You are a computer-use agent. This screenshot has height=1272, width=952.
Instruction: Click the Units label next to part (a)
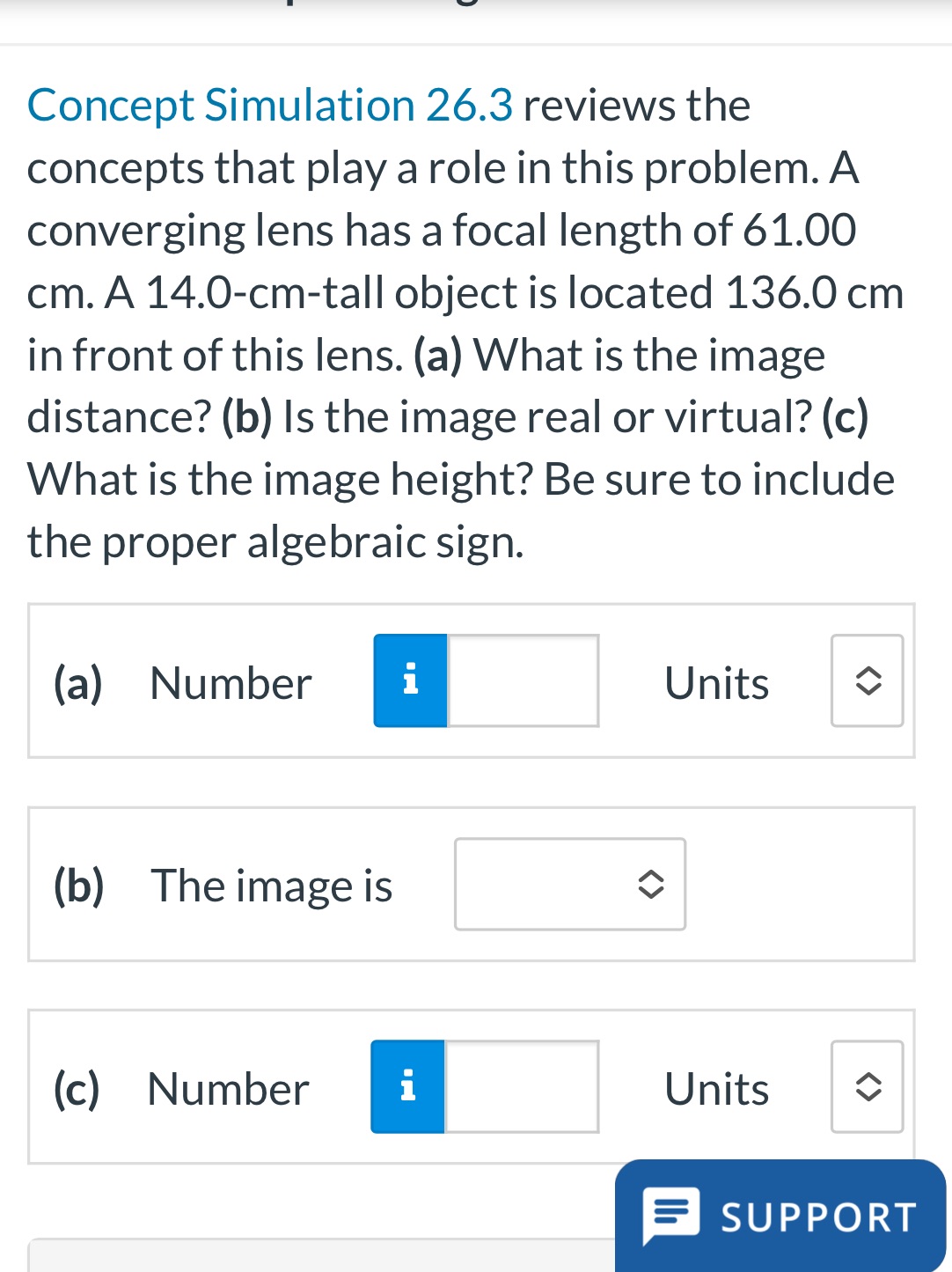point(717,682)
